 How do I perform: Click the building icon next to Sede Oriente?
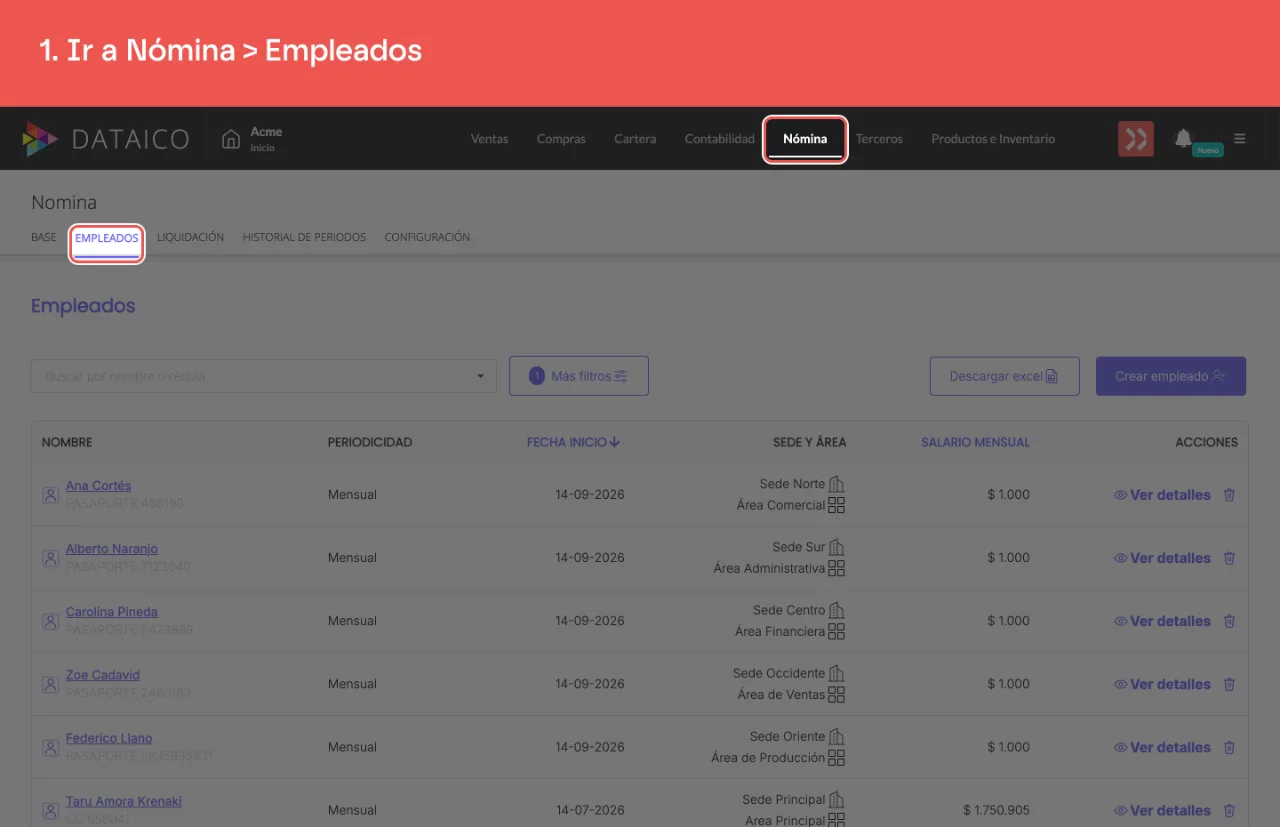[837, 736]
